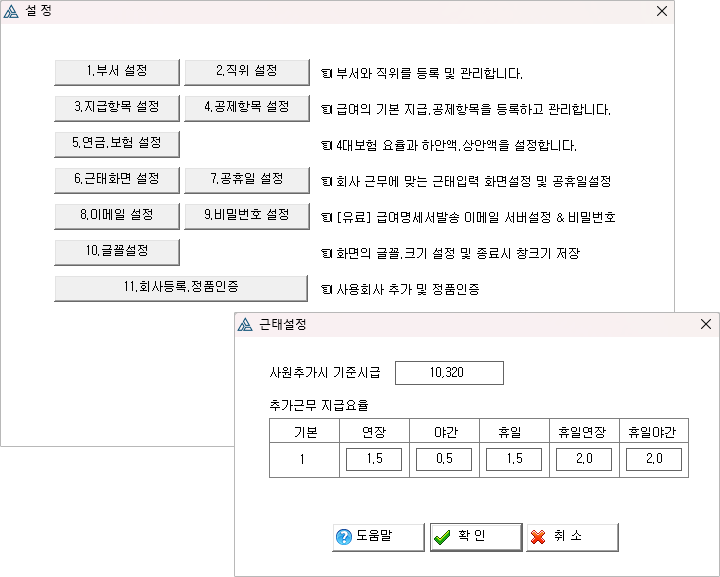Image resolution: width=720 pixels, height=577 pixels.
Task: Click the 휴일연장 column header
Action: (x=585, y=431)
